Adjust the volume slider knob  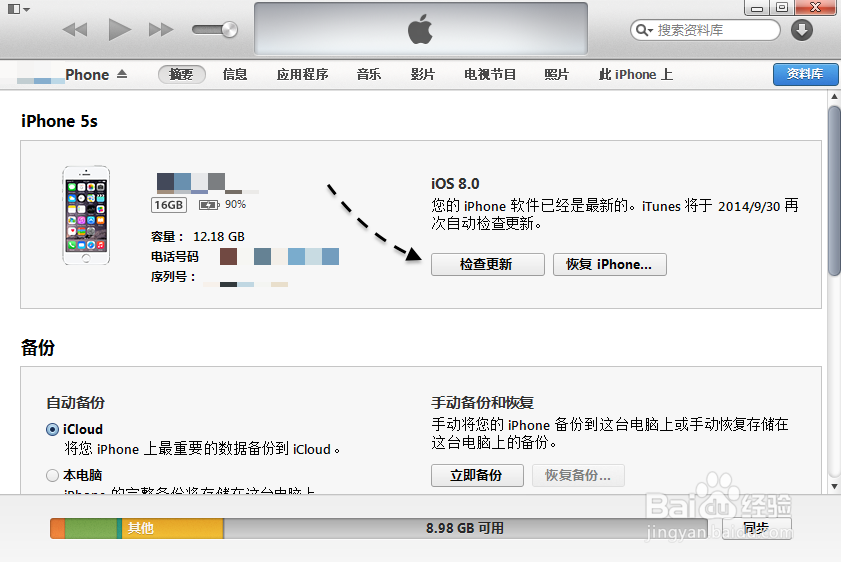click(230, 29)
